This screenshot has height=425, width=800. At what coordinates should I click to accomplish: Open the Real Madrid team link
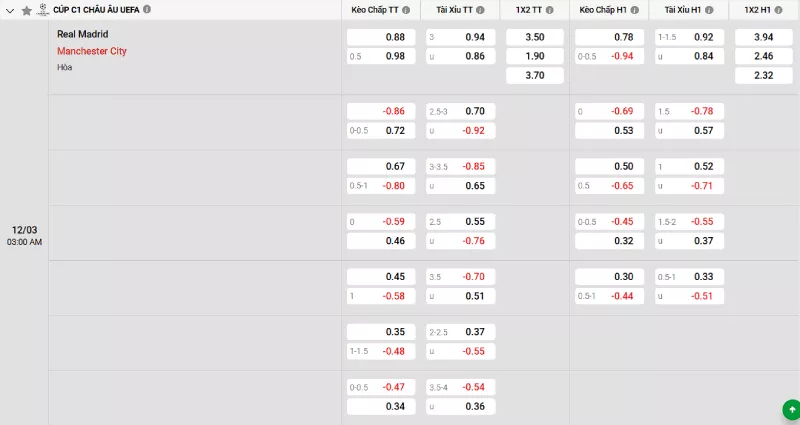tap(83, 34)
